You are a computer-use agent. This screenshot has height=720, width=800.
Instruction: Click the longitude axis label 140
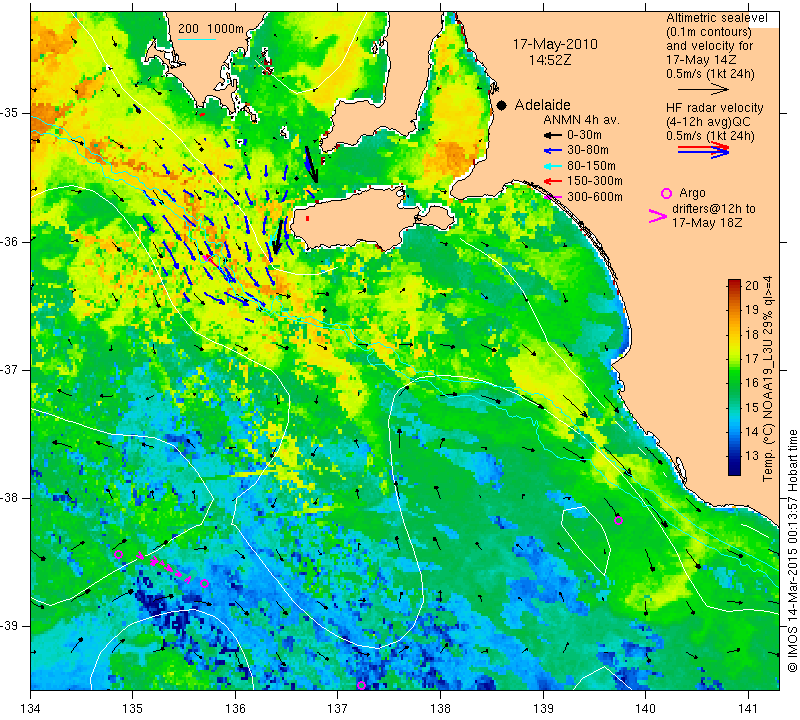coord(645,709)
